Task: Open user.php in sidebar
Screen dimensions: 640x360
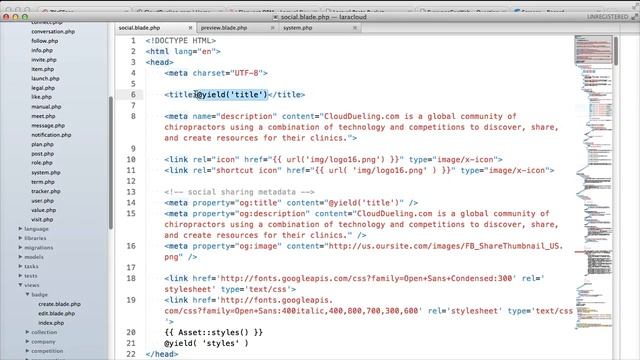Action: [x=42, y=200]
